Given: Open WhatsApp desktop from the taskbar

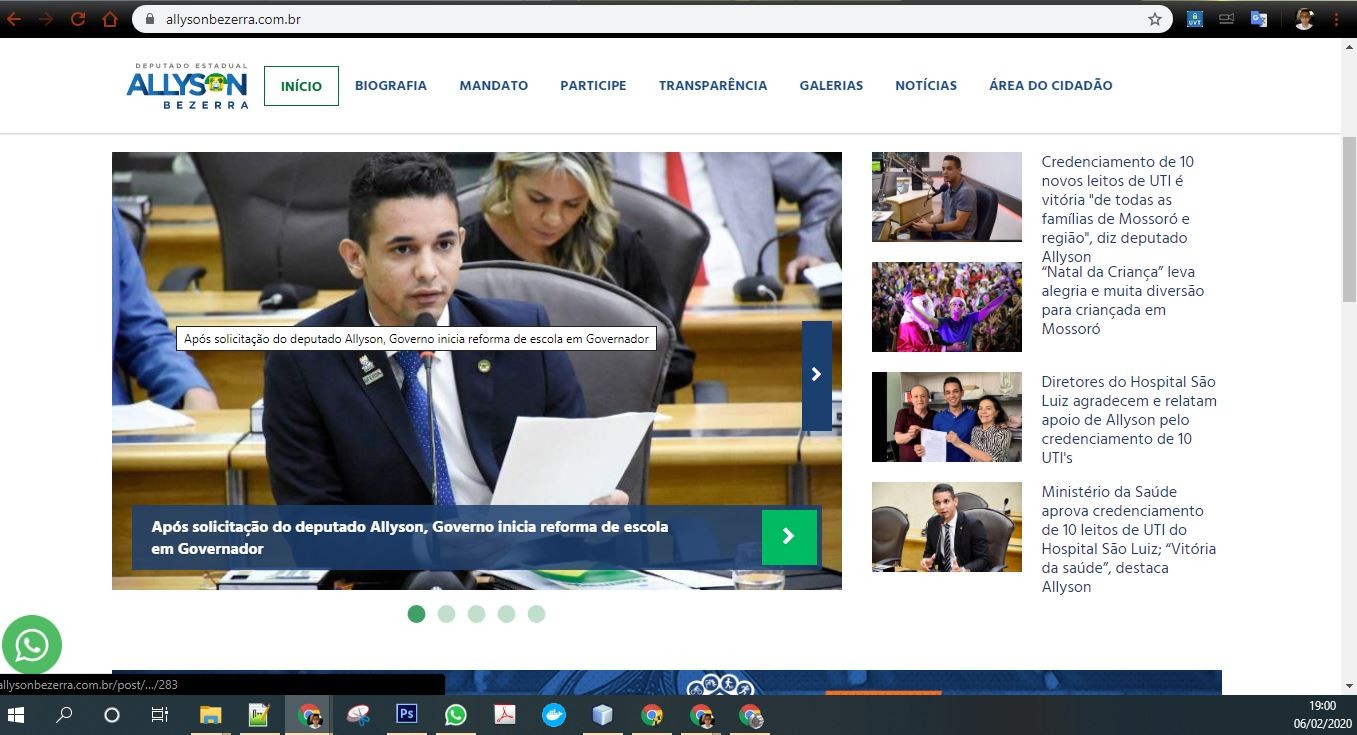Looking at the screenshot, I should coord(456,715).
